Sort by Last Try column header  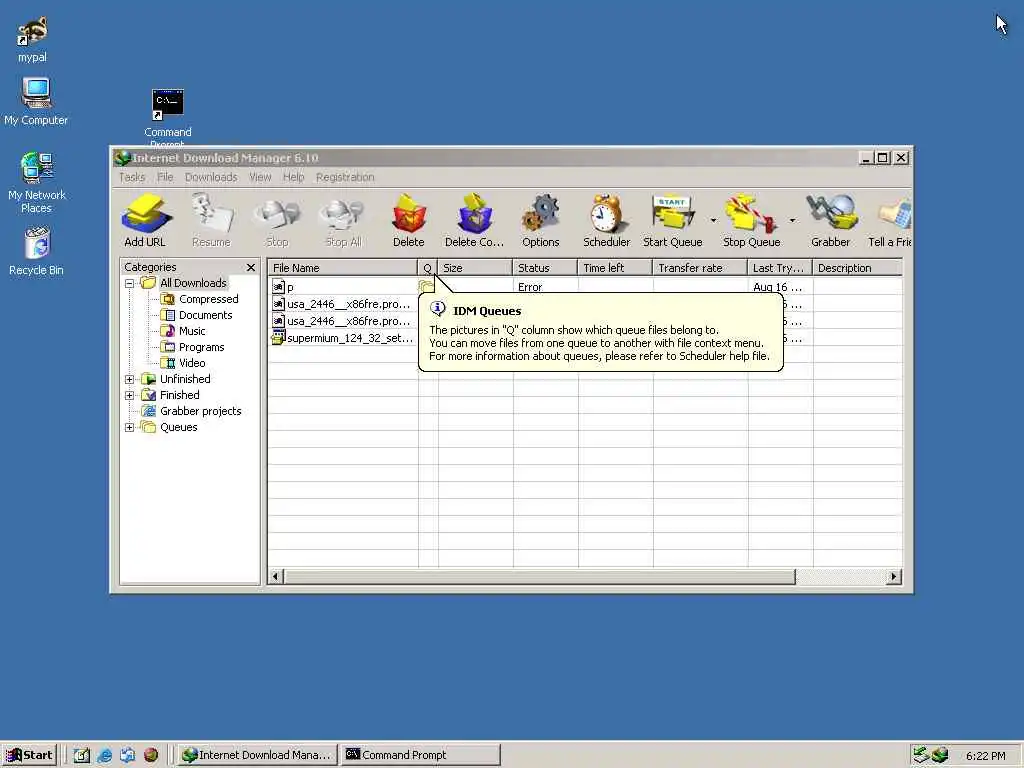[780, 268]
